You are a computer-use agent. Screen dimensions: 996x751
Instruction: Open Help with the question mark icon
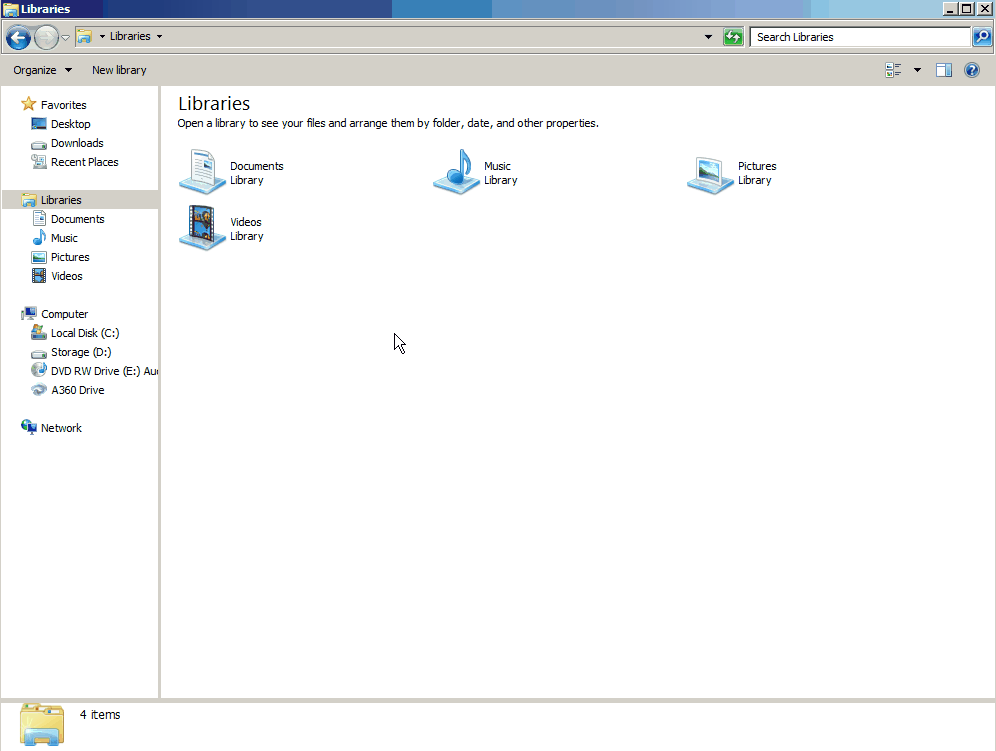[972, 70]
